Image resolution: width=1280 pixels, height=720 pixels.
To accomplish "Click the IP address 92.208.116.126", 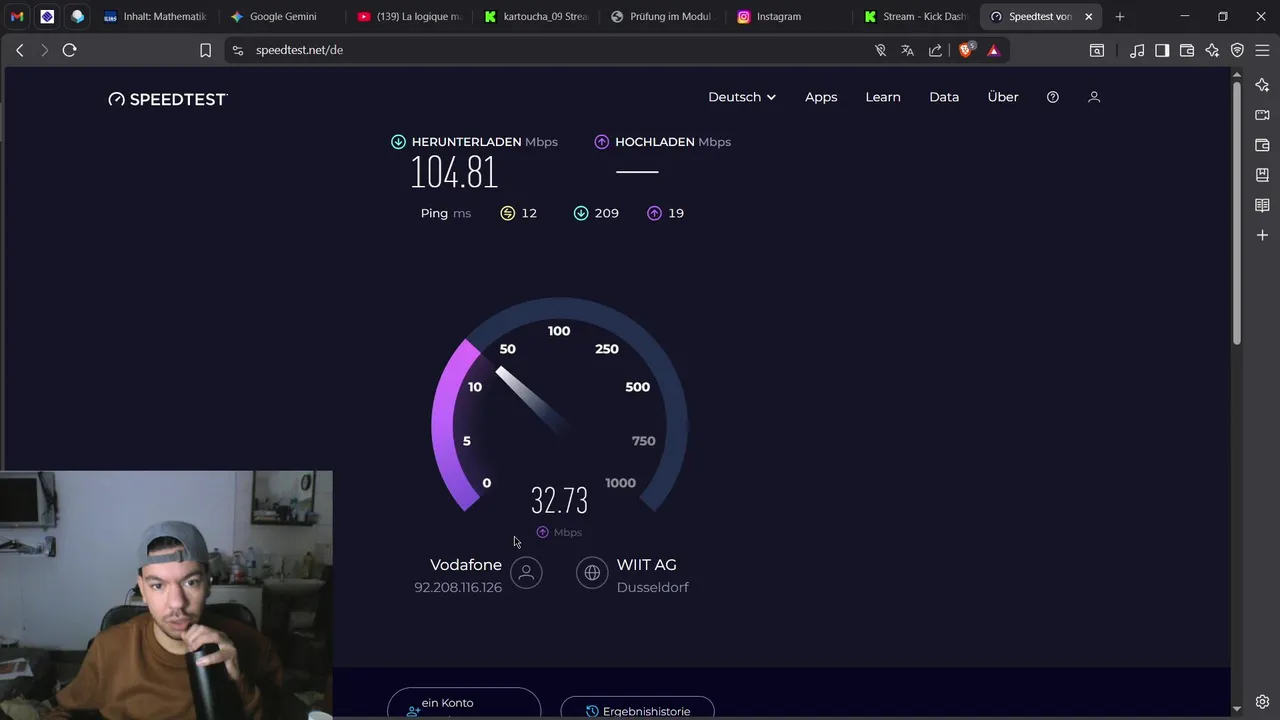I will pyautogui.click(x=458, y=587).
